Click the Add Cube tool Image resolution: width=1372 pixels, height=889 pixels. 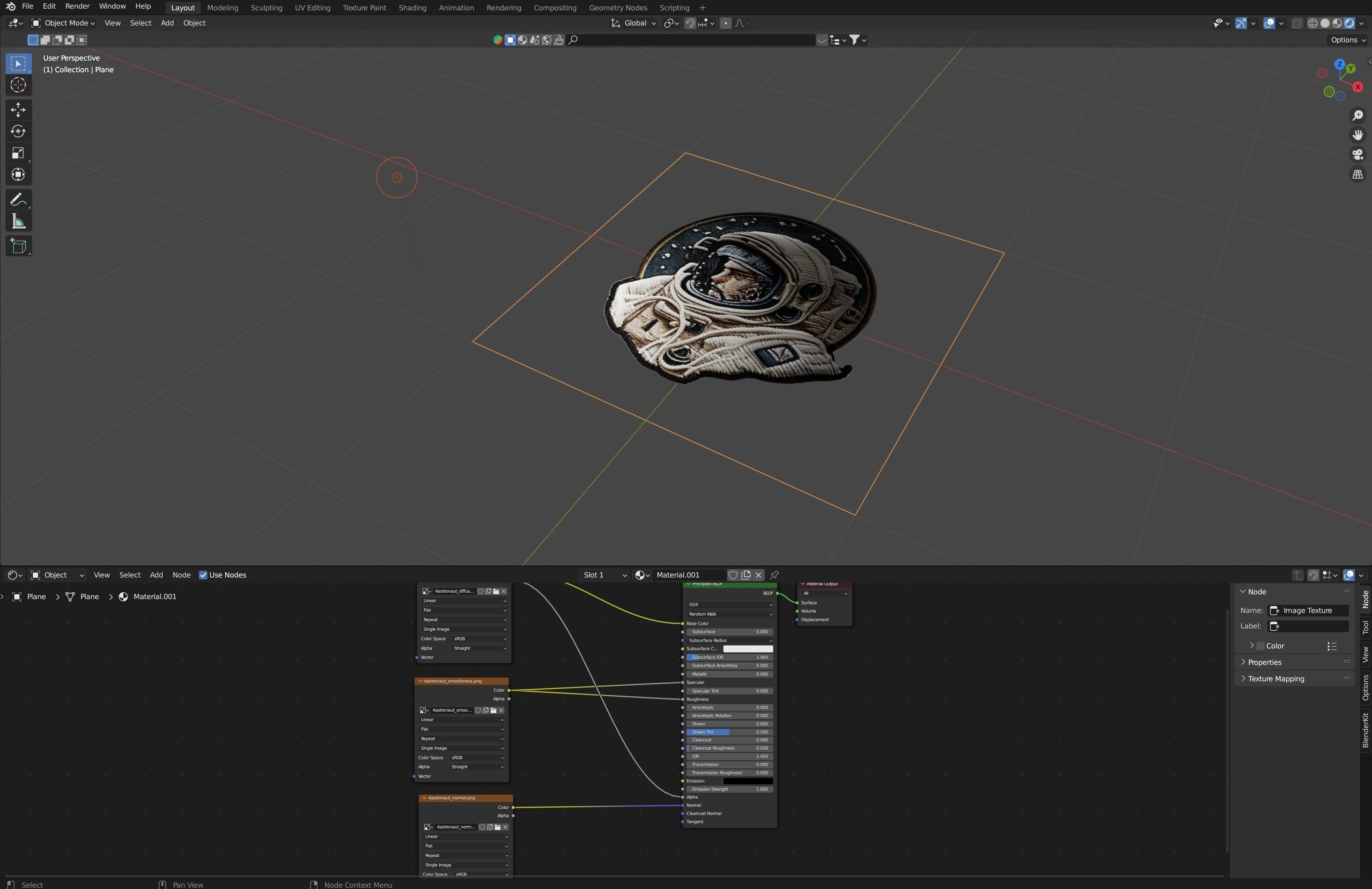coord(18,247)
